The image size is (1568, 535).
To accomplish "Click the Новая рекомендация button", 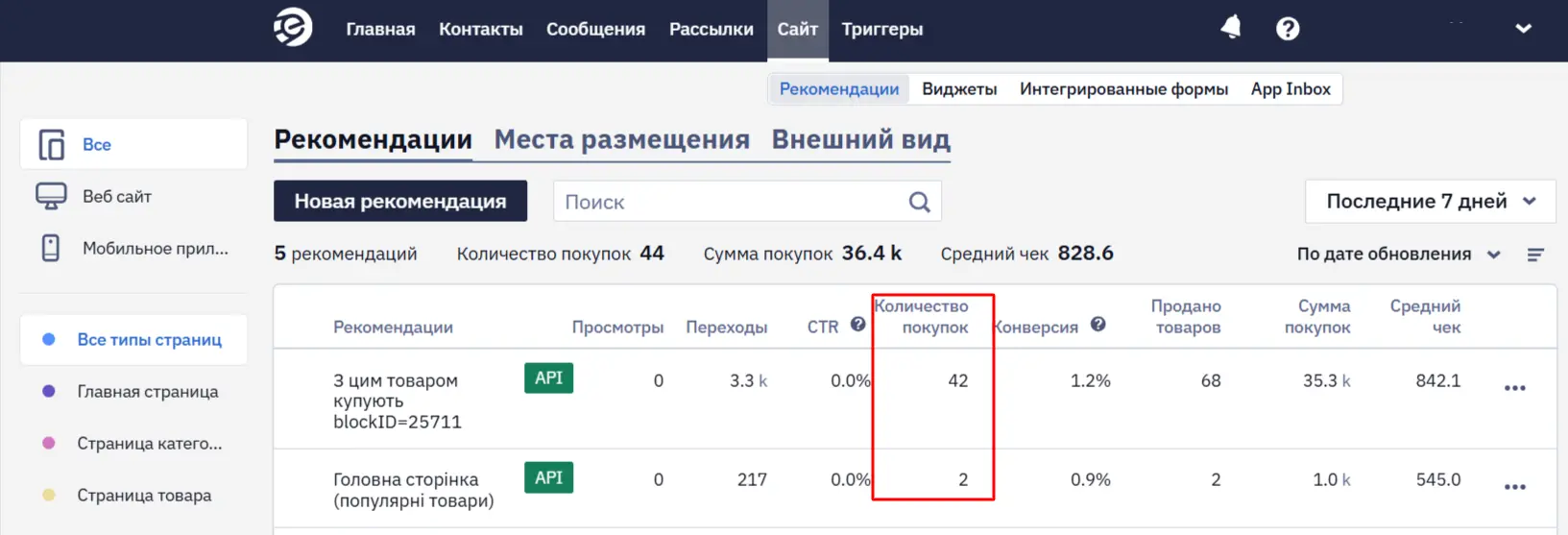I will tap(400, 201).
